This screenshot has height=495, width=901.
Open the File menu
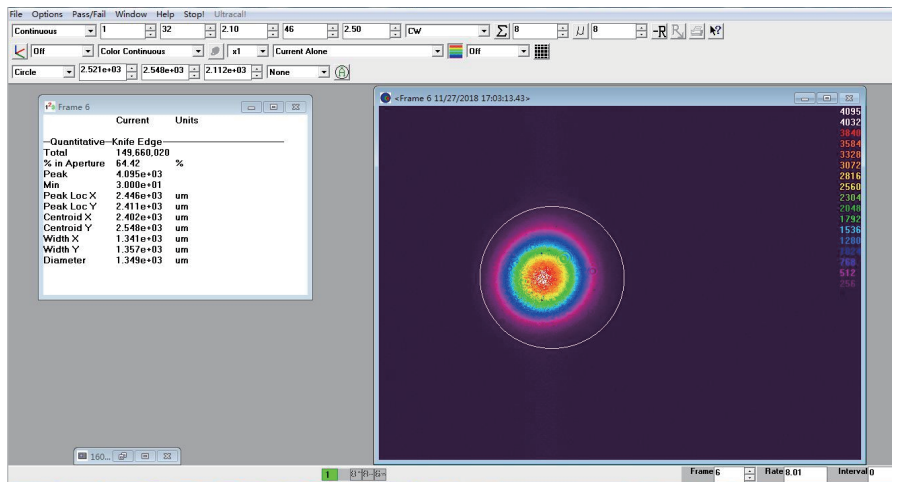click(16, 14)
